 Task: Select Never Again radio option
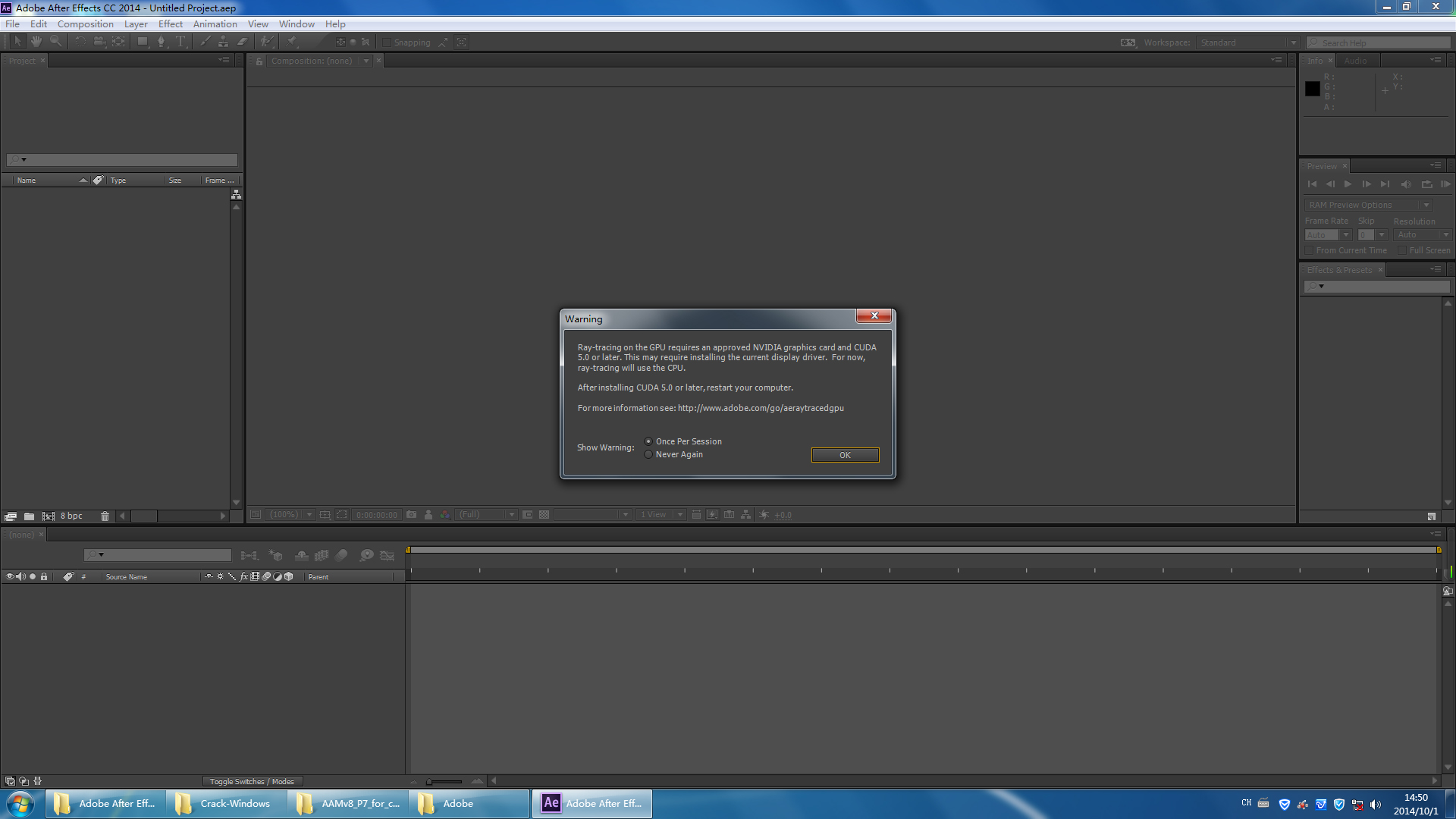648,454
